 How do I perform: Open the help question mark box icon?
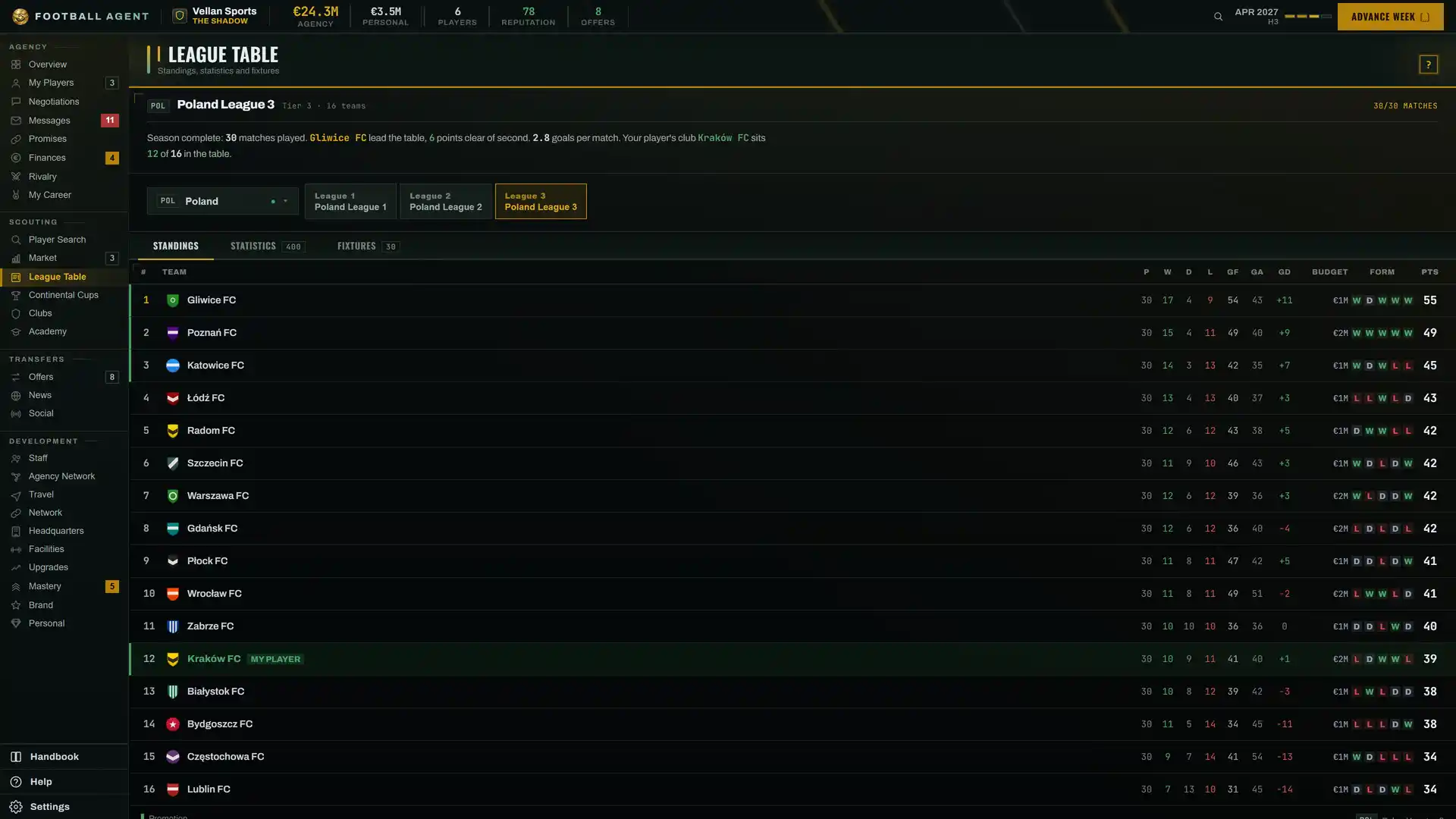(x=1428, y=64)
